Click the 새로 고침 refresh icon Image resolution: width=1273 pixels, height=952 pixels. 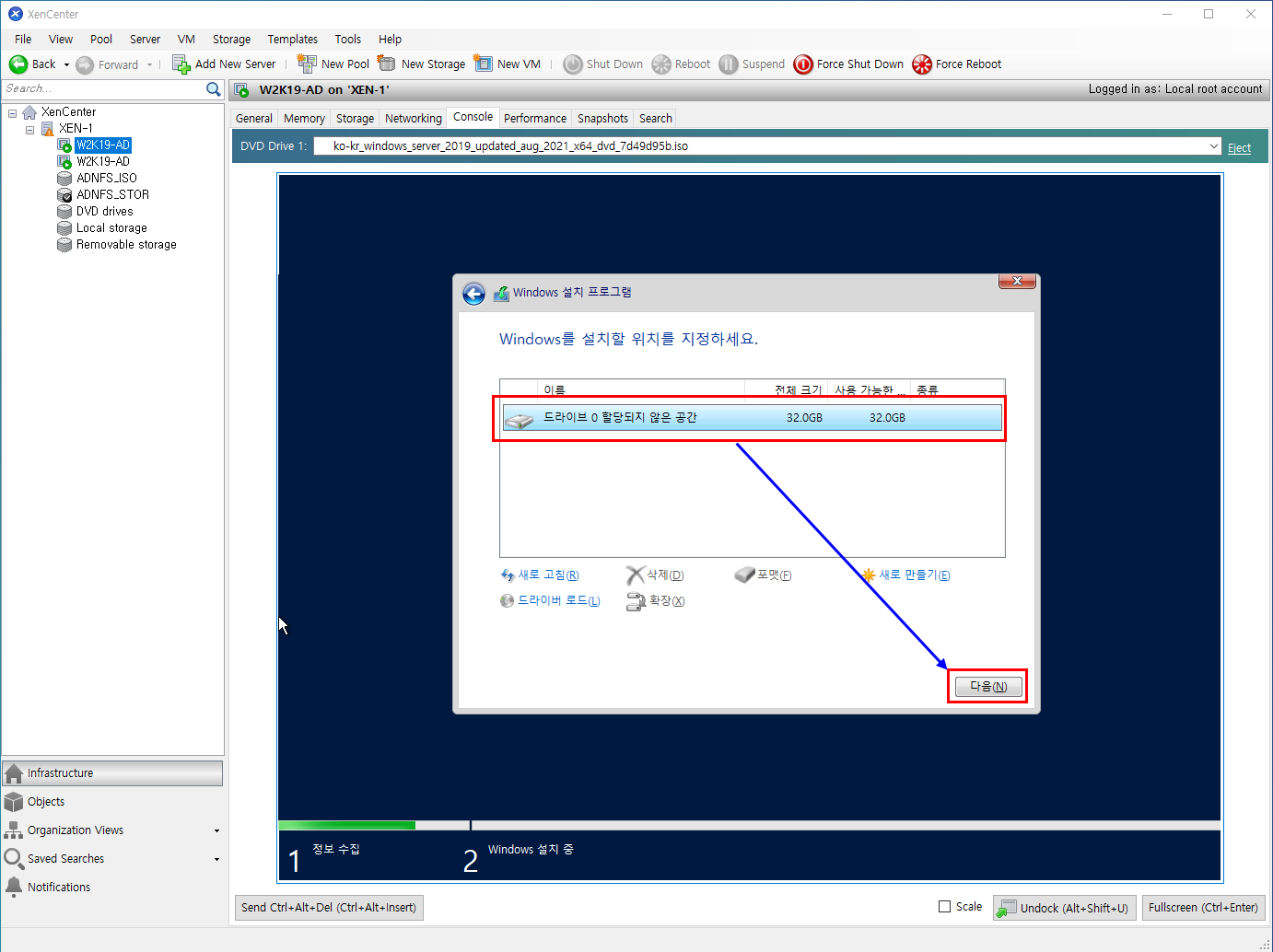click(x=508, y=575)
